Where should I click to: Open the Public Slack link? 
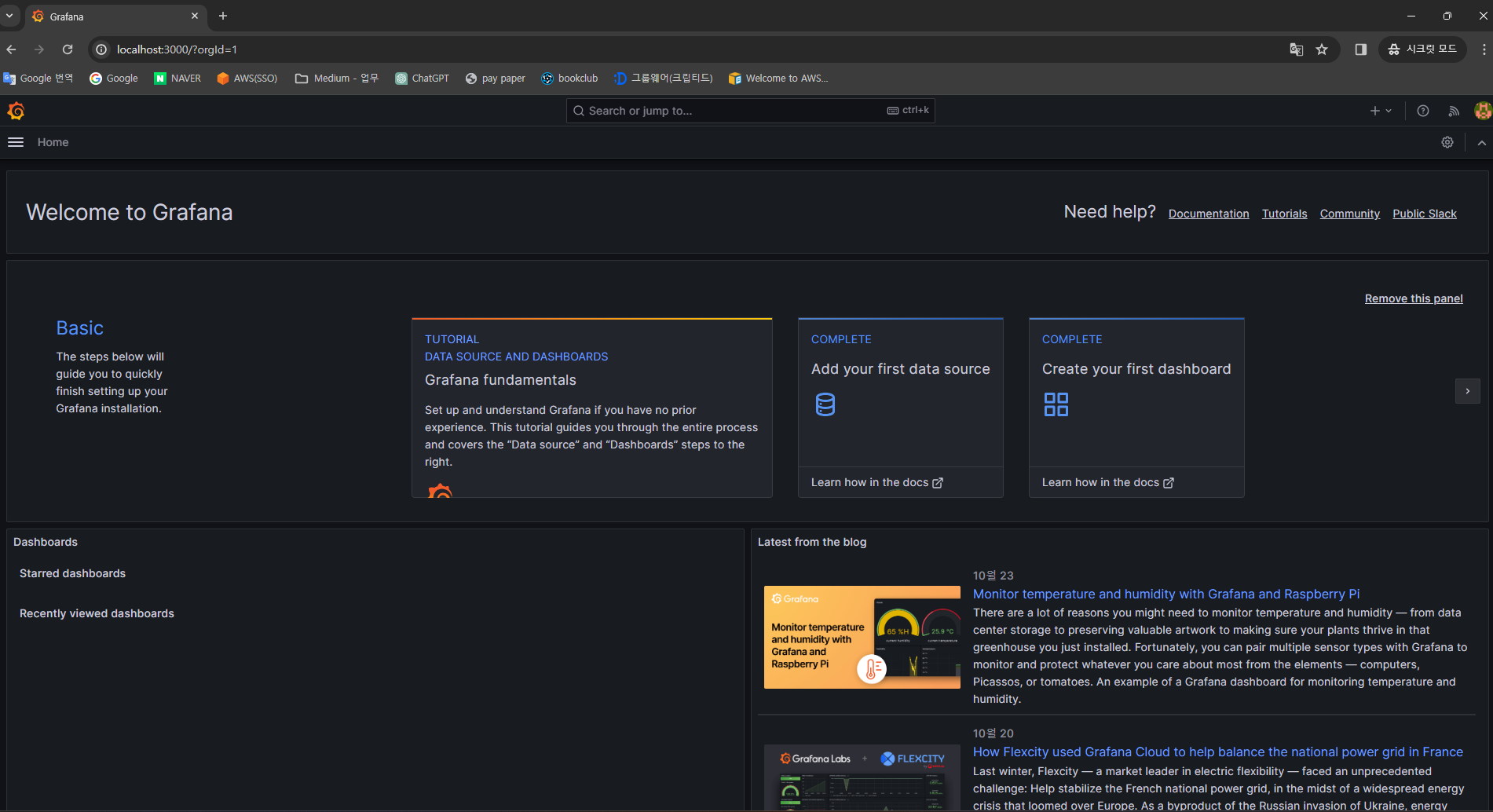1424,214
